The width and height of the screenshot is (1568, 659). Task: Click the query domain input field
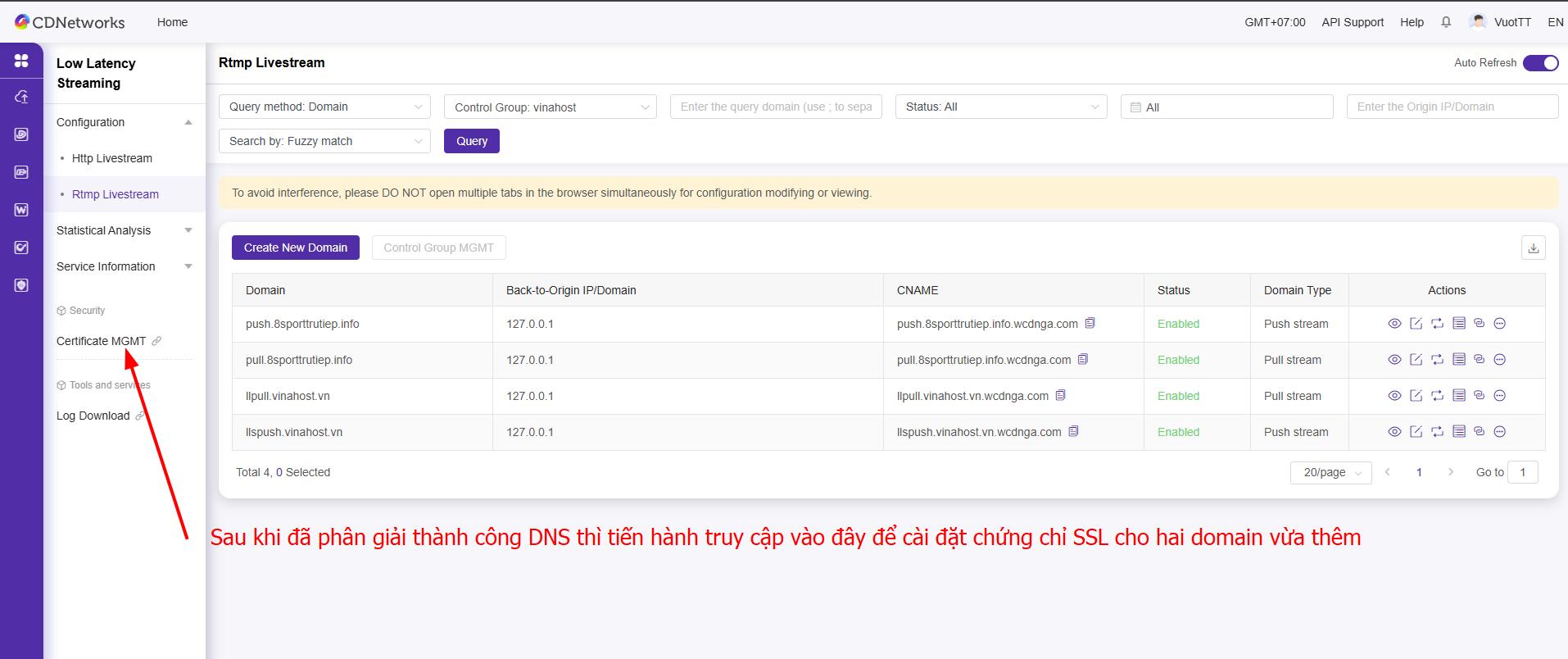(x=775, y=107)
